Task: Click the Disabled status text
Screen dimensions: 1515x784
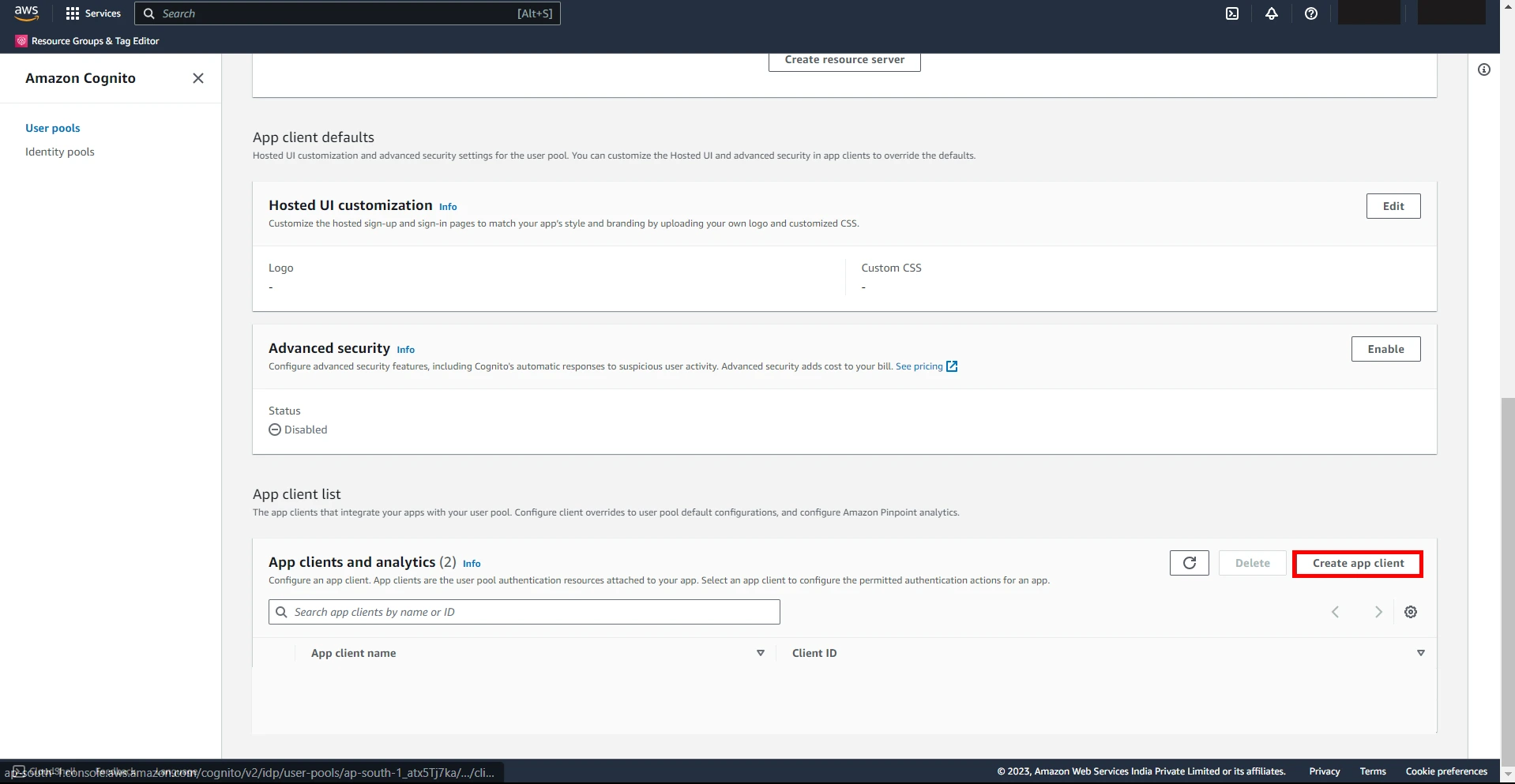Action: [x=306, y=430]
